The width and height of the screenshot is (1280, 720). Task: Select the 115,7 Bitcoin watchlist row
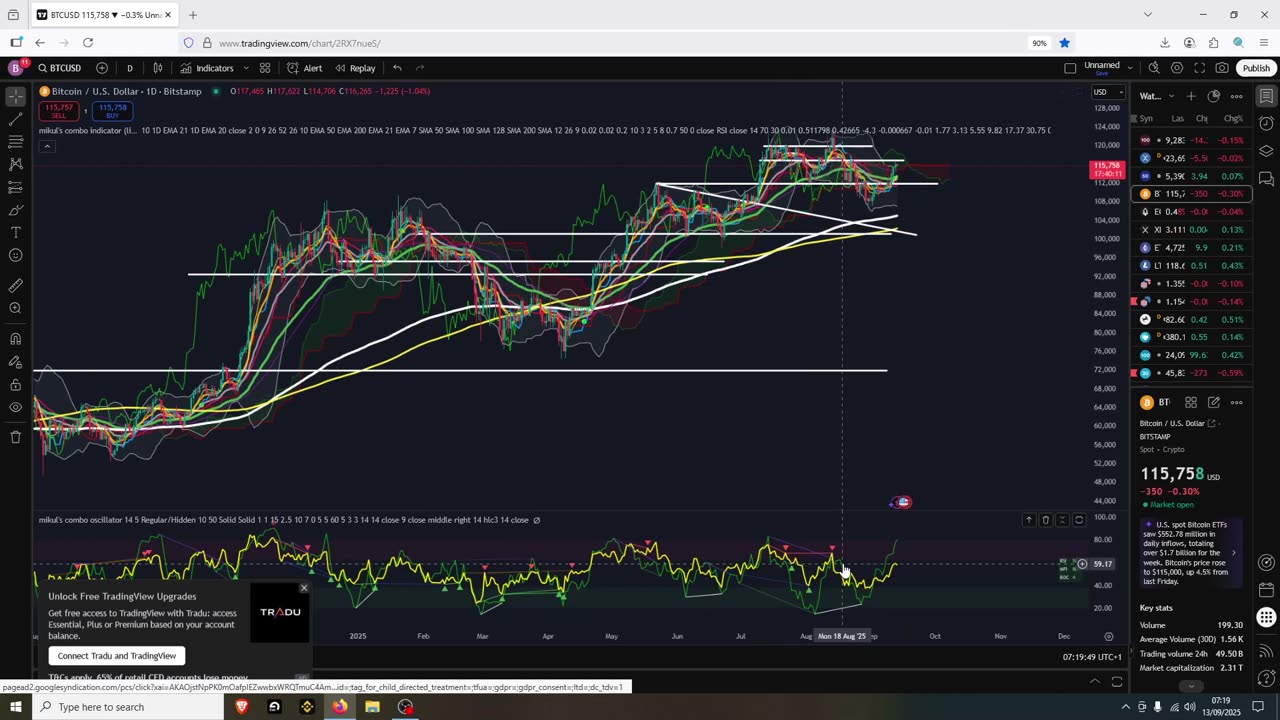pos(1191,194)
